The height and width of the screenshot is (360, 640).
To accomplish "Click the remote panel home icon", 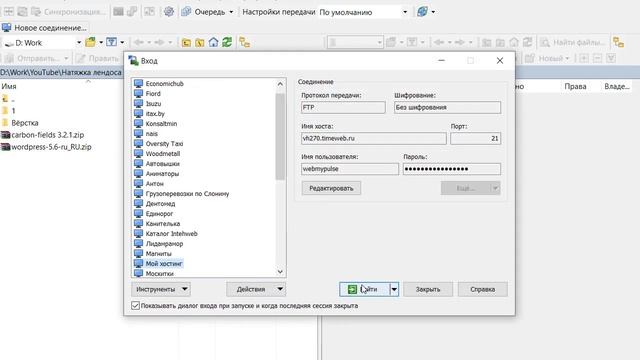I will point(514,42).
